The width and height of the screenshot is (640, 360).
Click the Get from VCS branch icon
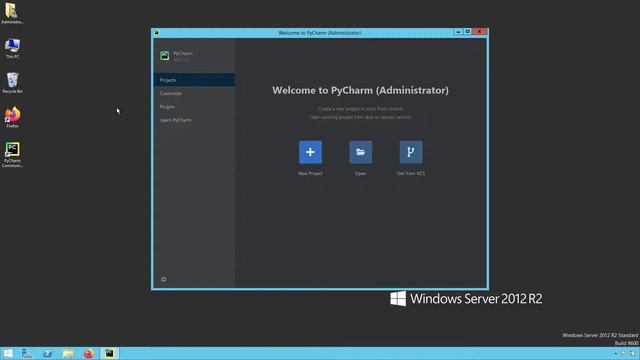click(411, 152)
